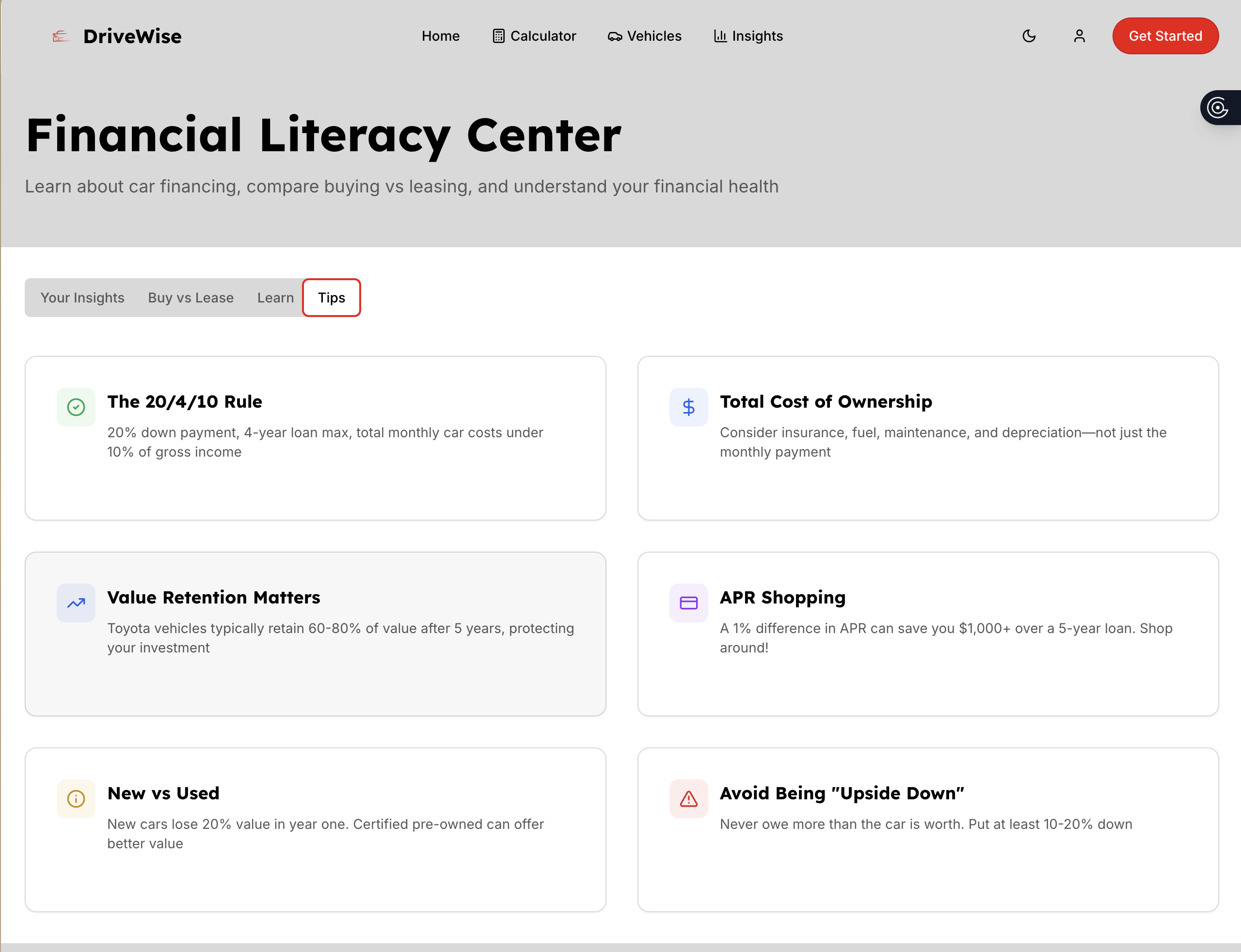Click the floating target widget icon
Viewport: 1241px width, 952px height.
(x=1218, y=108)
